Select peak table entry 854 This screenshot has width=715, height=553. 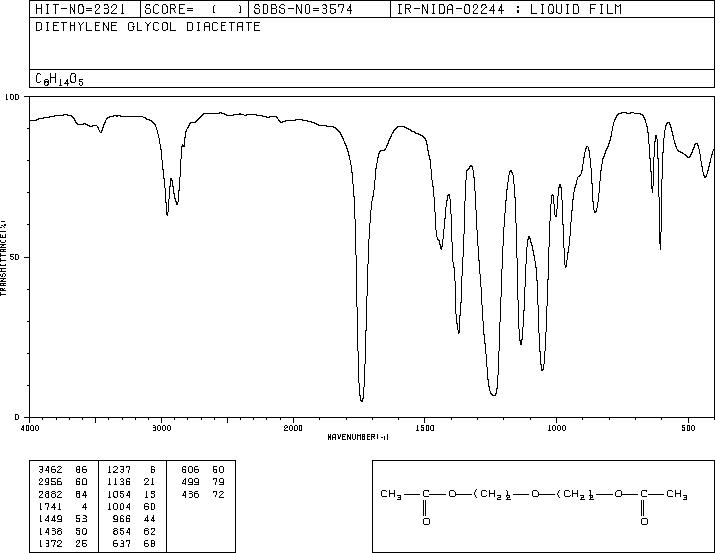pyautogui.click(x=121, y=532)
